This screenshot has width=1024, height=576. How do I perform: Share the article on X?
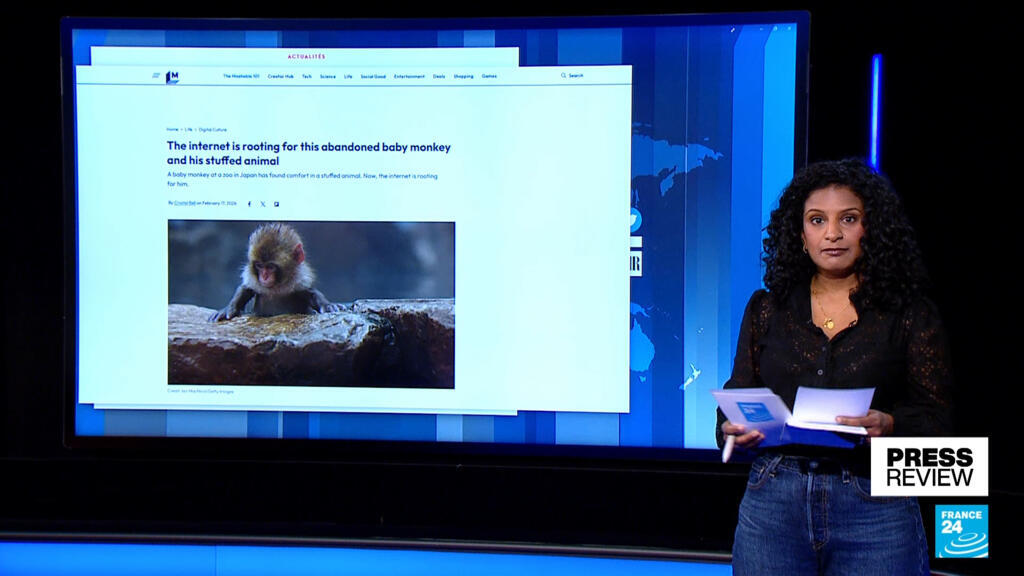point(263,203)
